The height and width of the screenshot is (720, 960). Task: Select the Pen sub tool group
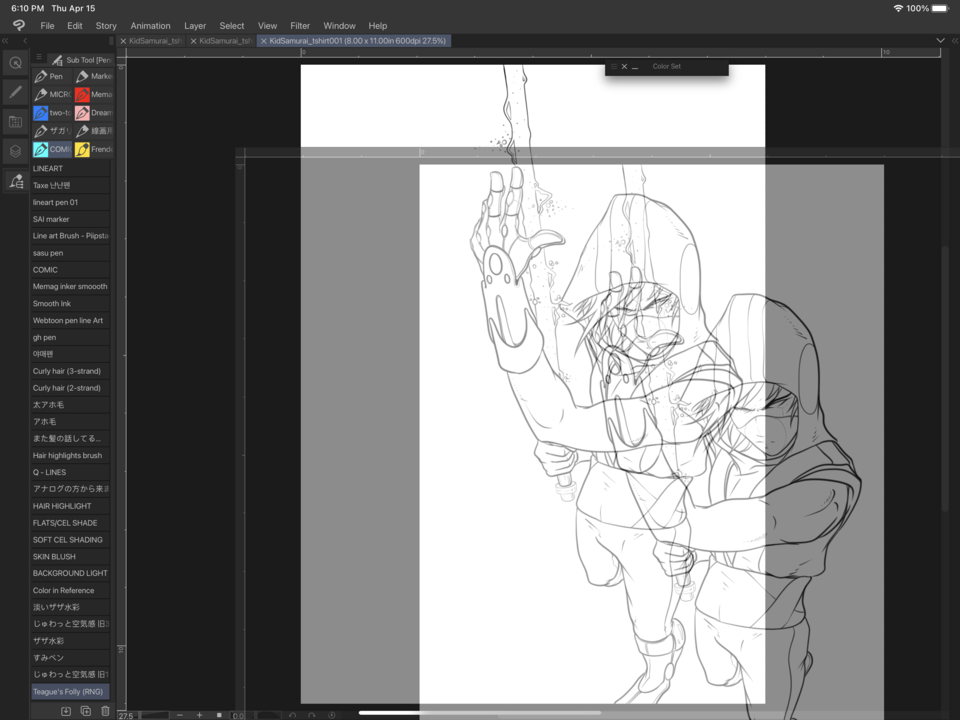tap(51, 77)
